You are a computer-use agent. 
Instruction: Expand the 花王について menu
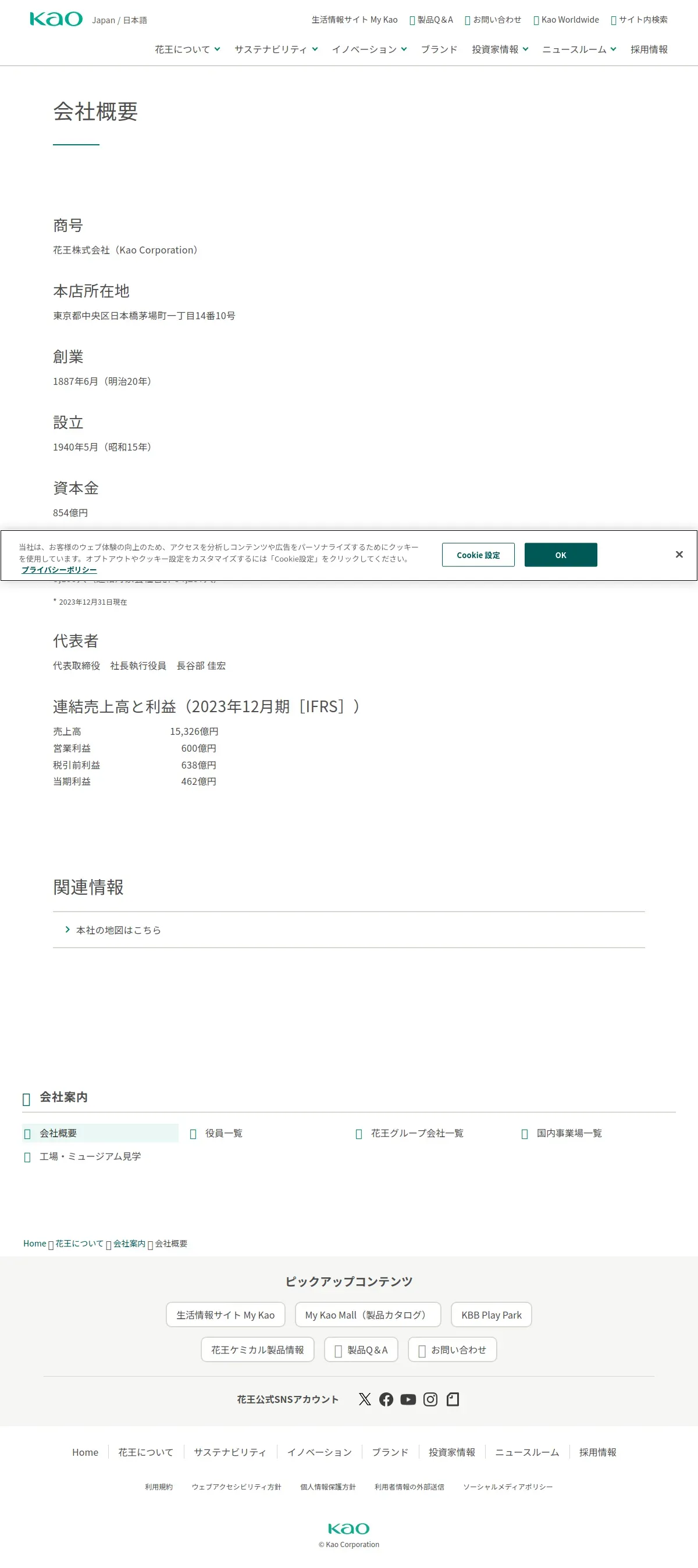pos(187,49)
